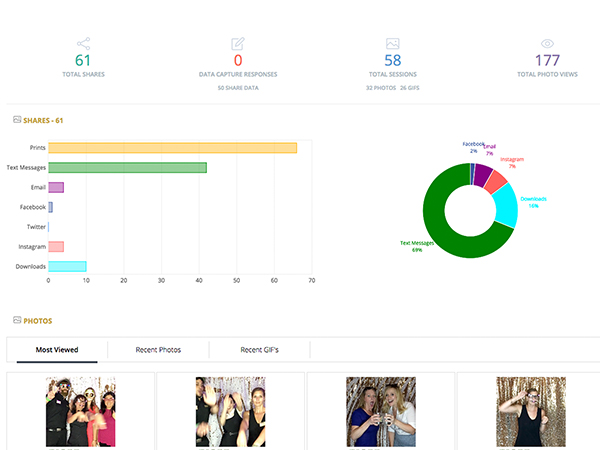Click the 32 Photos text

(381, 88)
